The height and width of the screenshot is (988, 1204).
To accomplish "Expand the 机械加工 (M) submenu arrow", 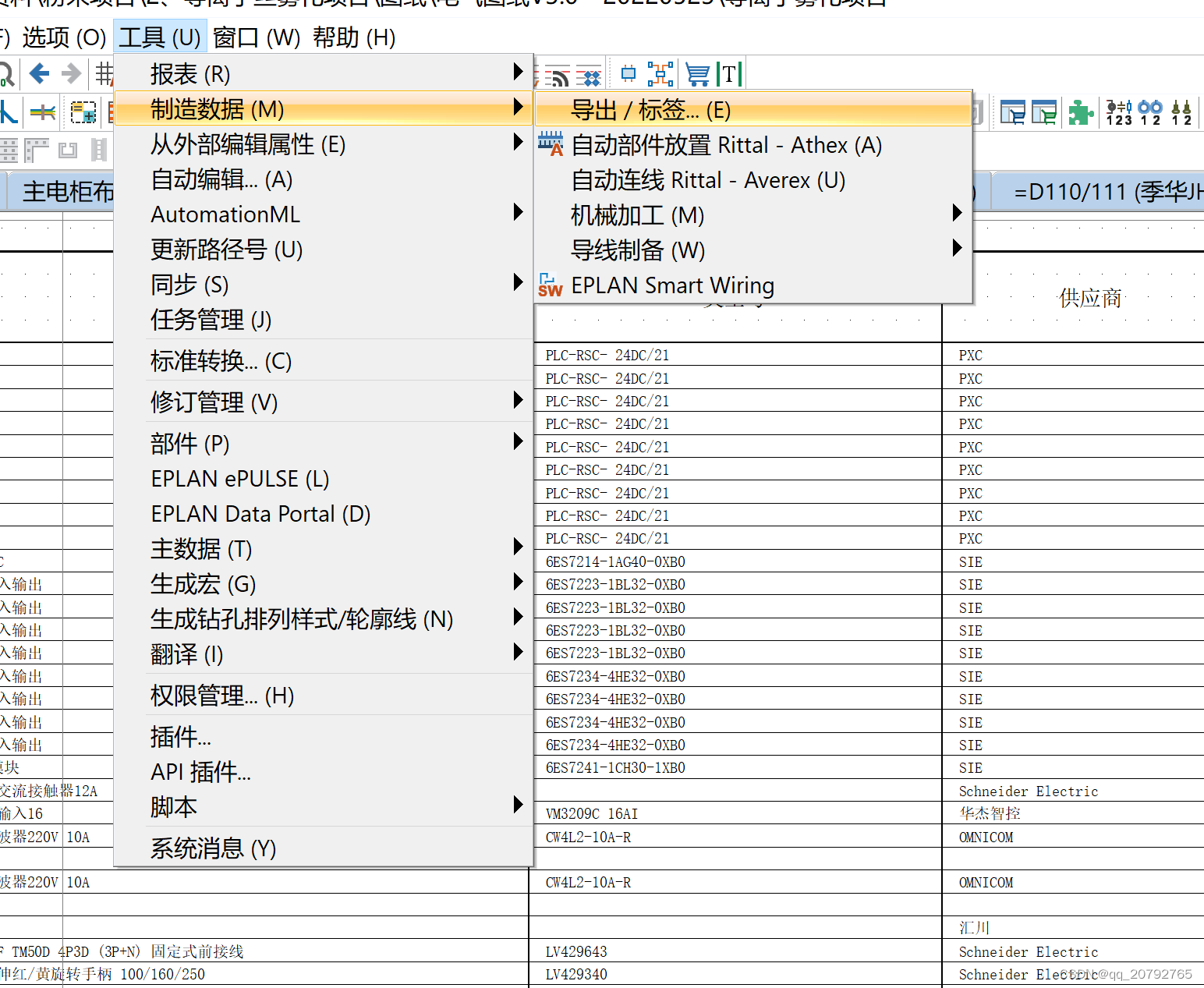I will click(957, 213).
